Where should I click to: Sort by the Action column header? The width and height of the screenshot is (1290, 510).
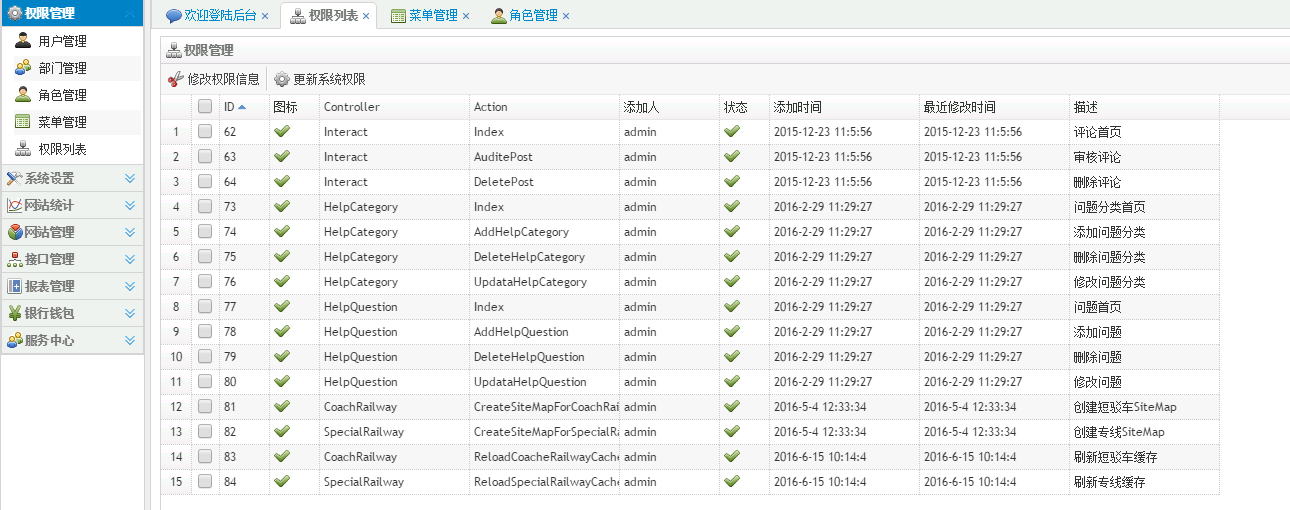[x=544, y=107]
